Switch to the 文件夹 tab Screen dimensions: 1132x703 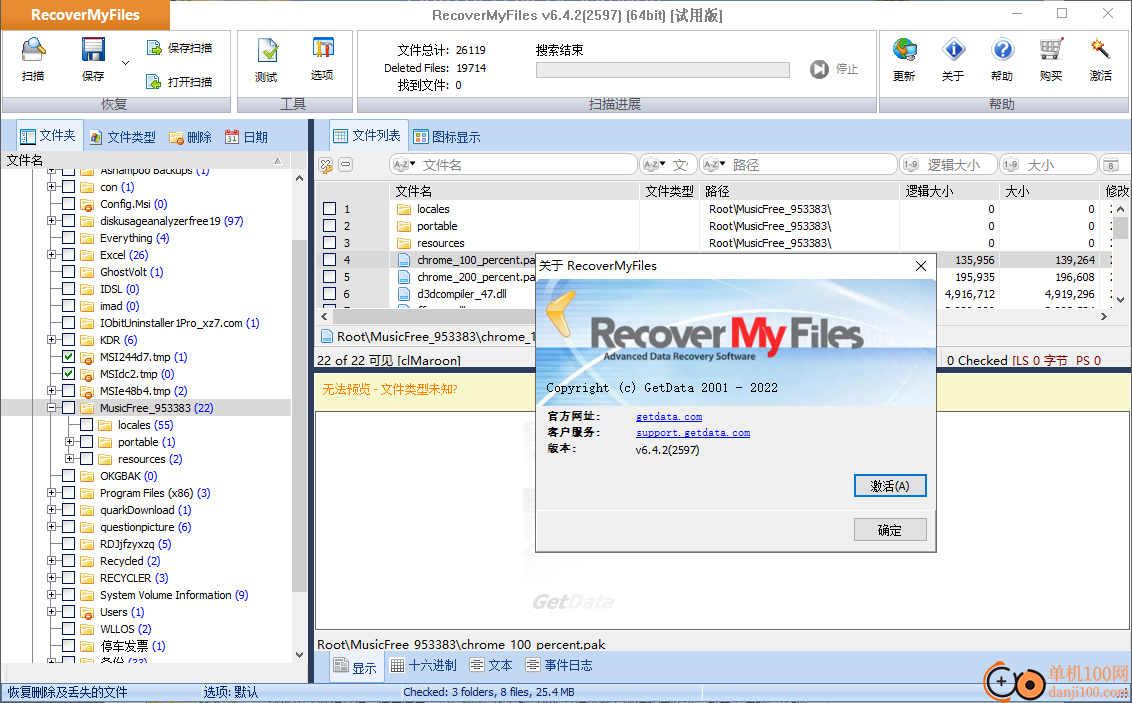pyautogui.click(x=48, y=136)
